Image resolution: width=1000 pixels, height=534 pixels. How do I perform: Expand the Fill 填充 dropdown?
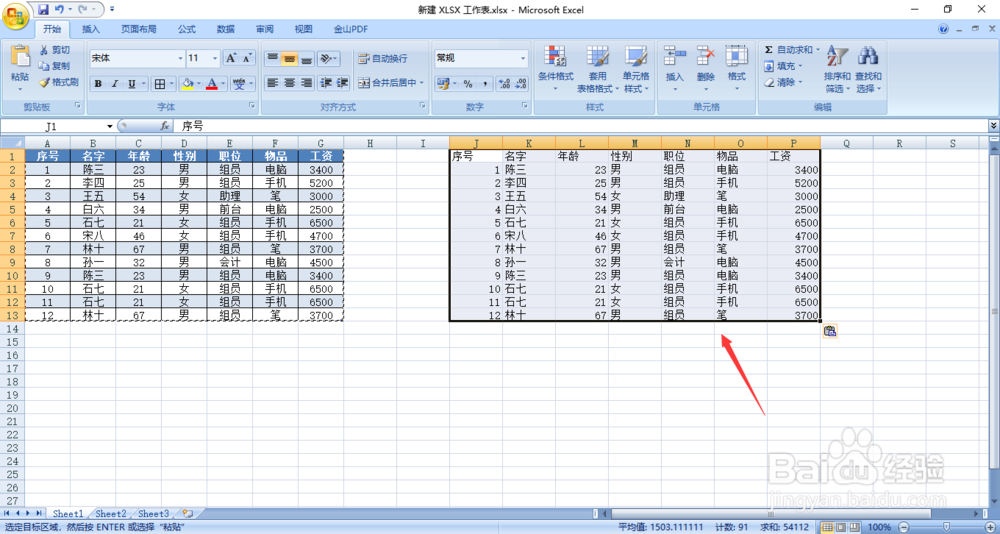pyautogui.click(x=800, y=66)
